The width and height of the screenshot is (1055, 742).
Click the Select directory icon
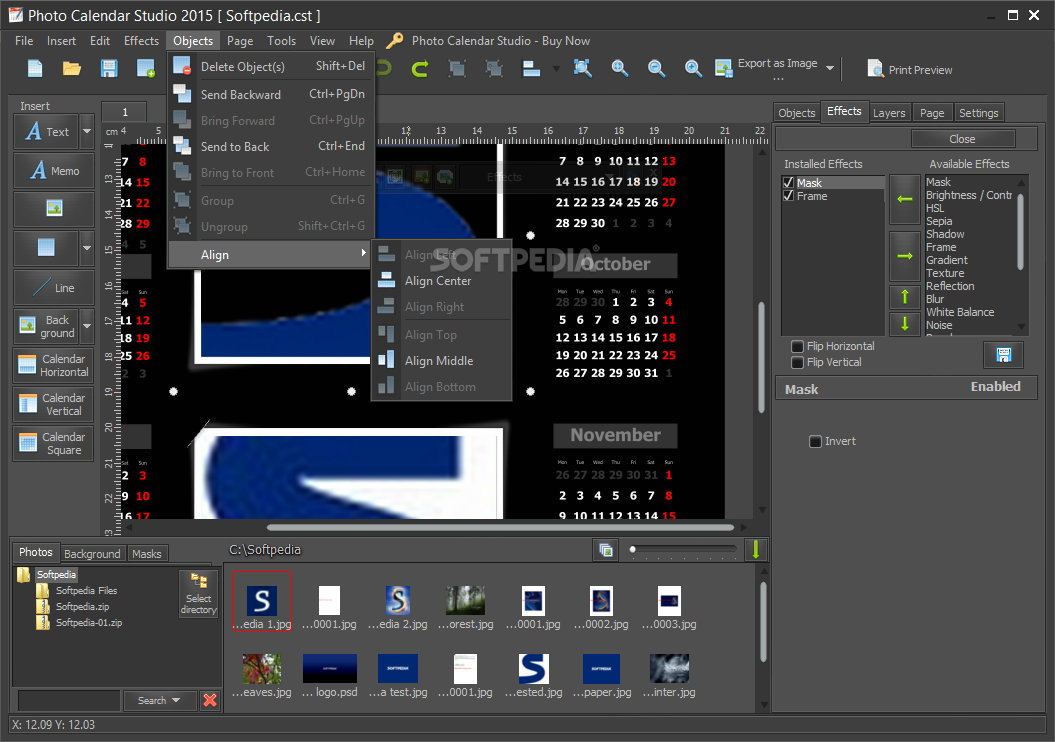pyautogui.click(x=198, y=593)
